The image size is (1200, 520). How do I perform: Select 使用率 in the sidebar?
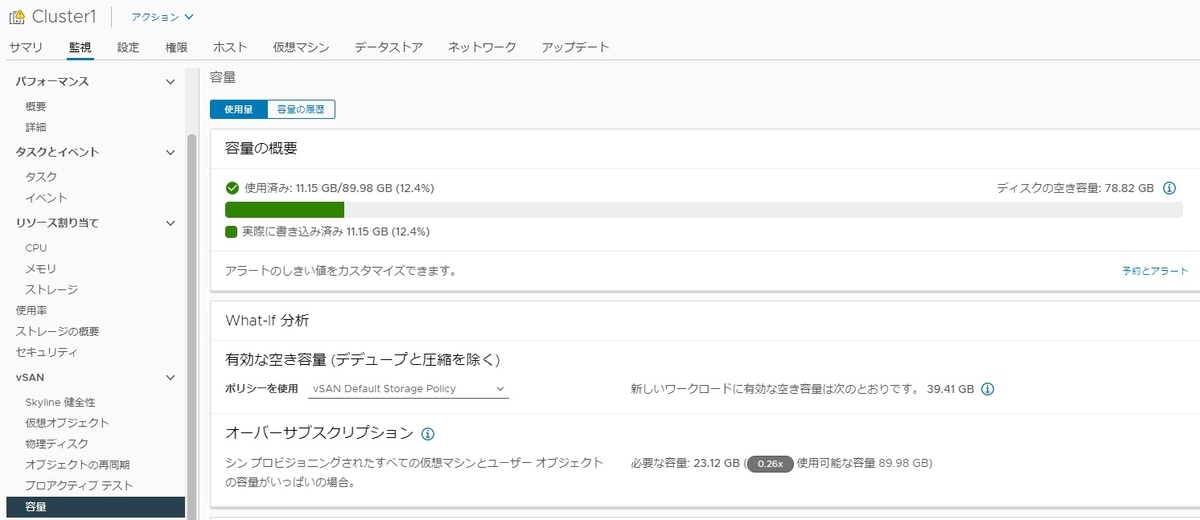click(31, 310)
